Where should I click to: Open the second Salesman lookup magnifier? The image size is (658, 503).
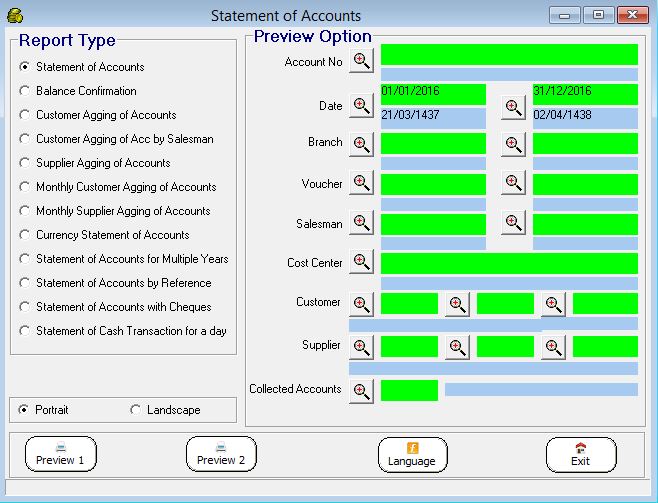pyautogui.click(x=513, y=223)
